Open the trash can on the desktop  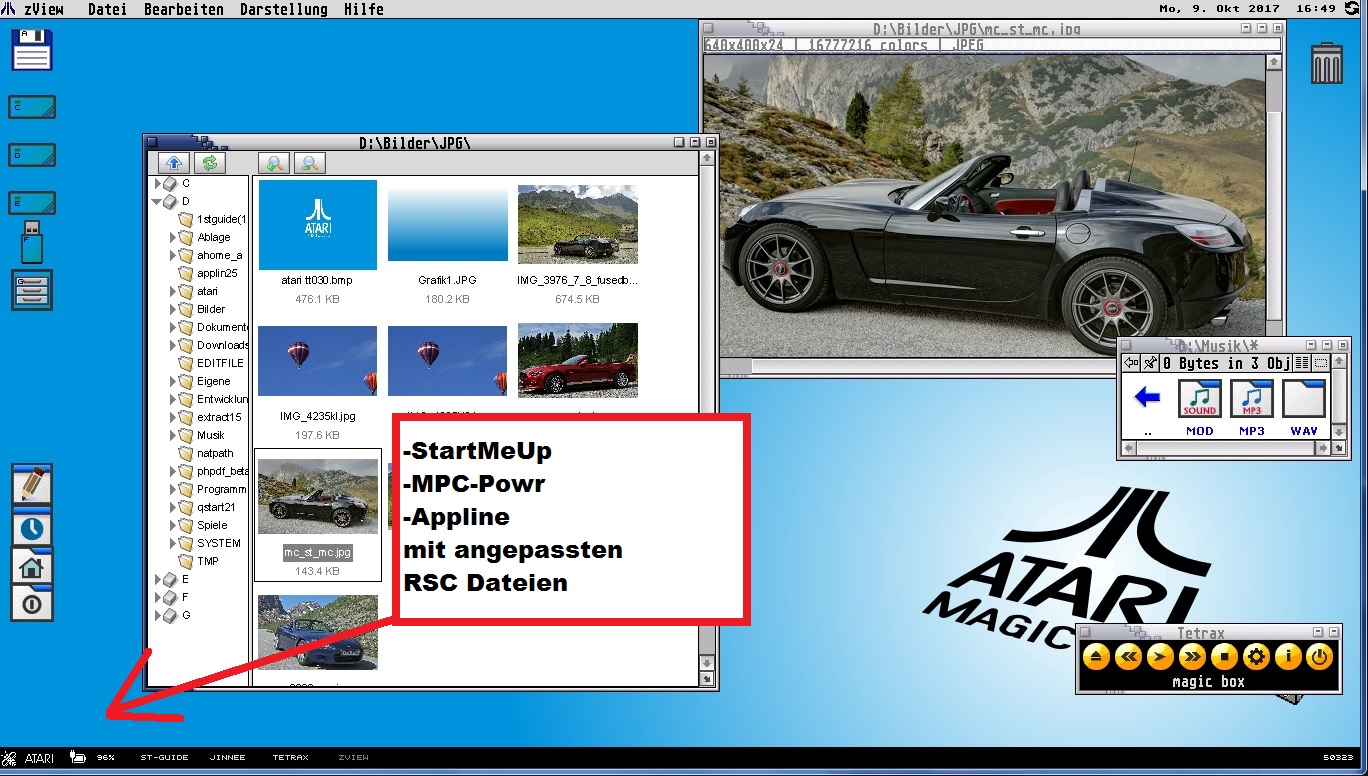point(1327,62)
